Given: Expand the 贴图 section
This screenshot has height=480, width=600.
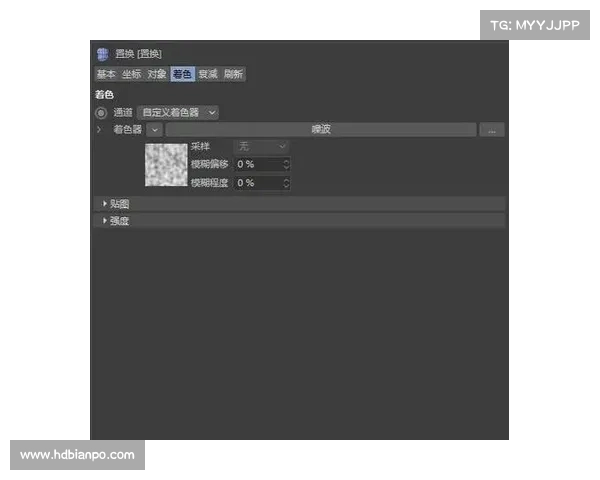Looking at the screenshot, I should click(299, 204).
